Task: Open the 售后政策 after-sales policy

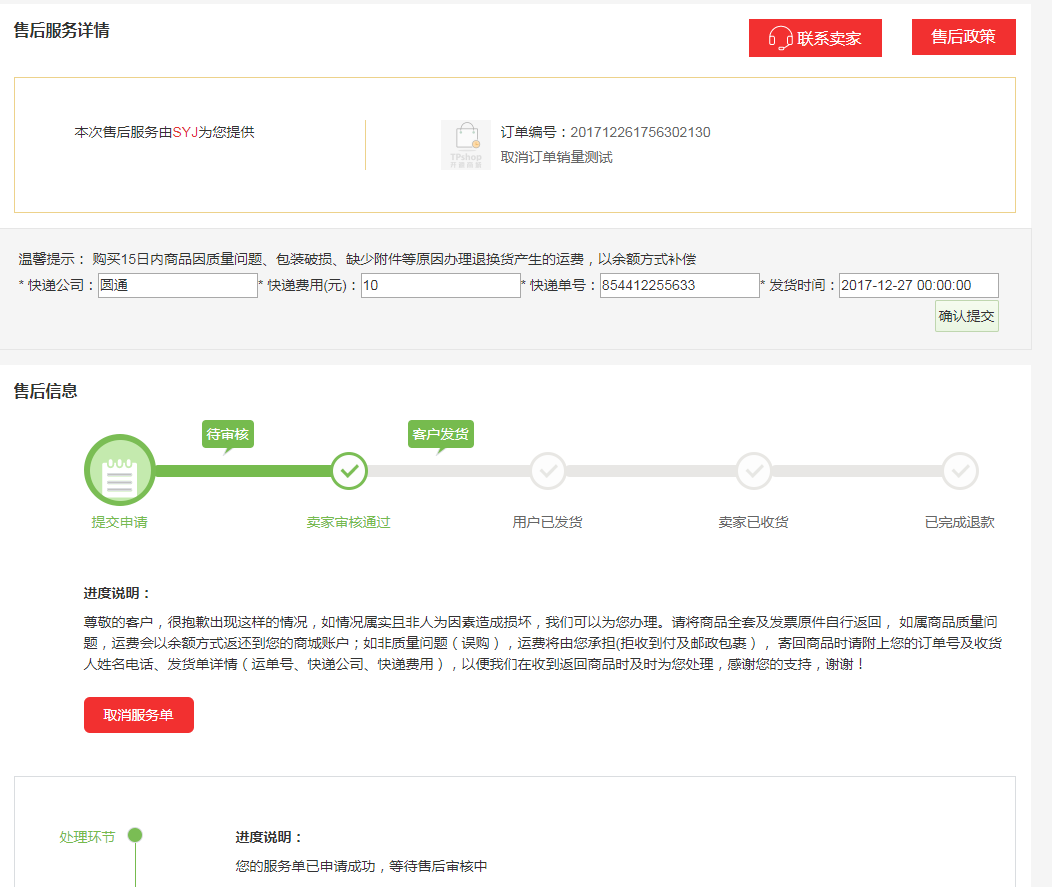Action: [x=963, y=37]
